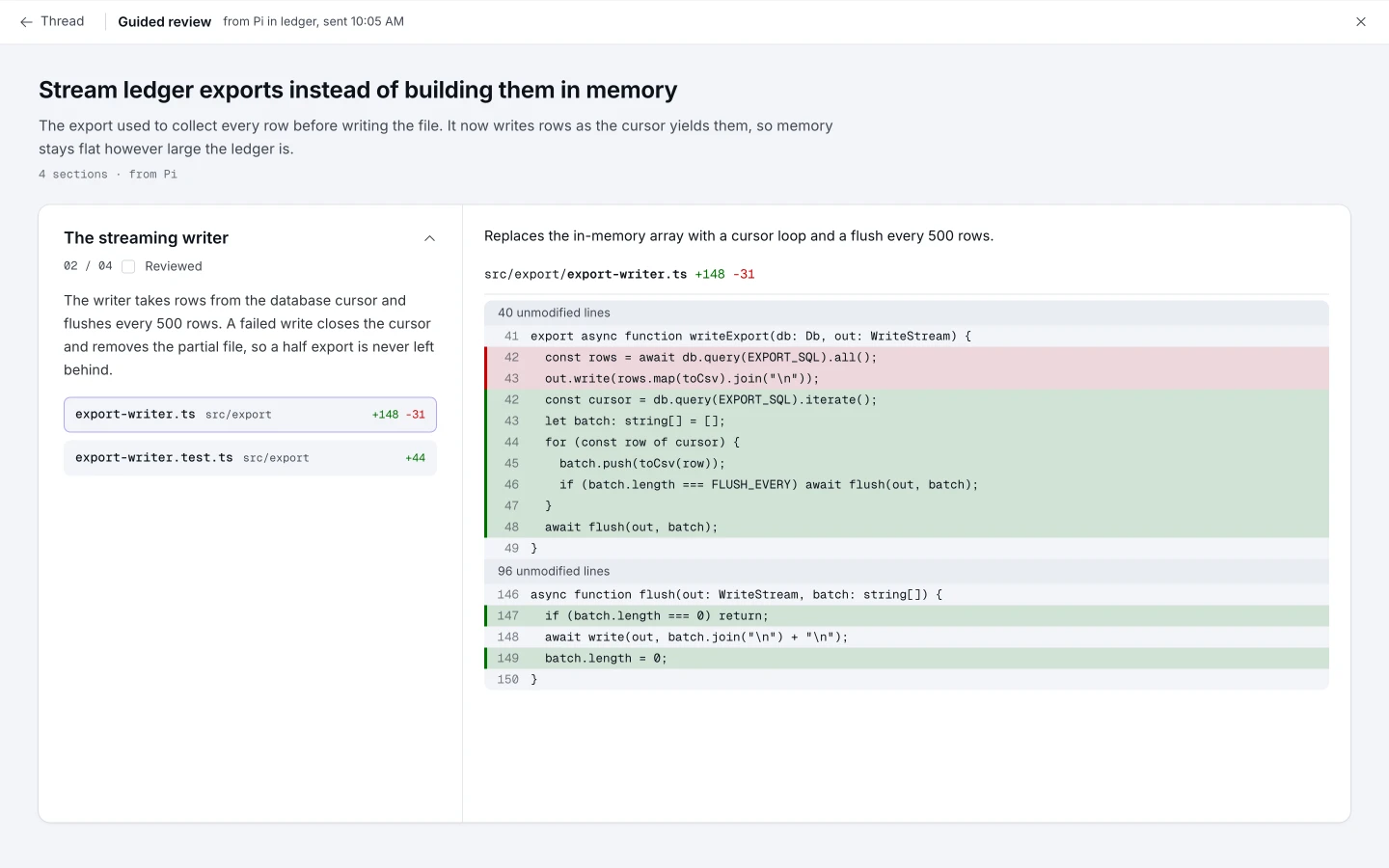Click the '02 / 04' section counter
This screenshot has width=1389, height=868.
tap(88, 266)
